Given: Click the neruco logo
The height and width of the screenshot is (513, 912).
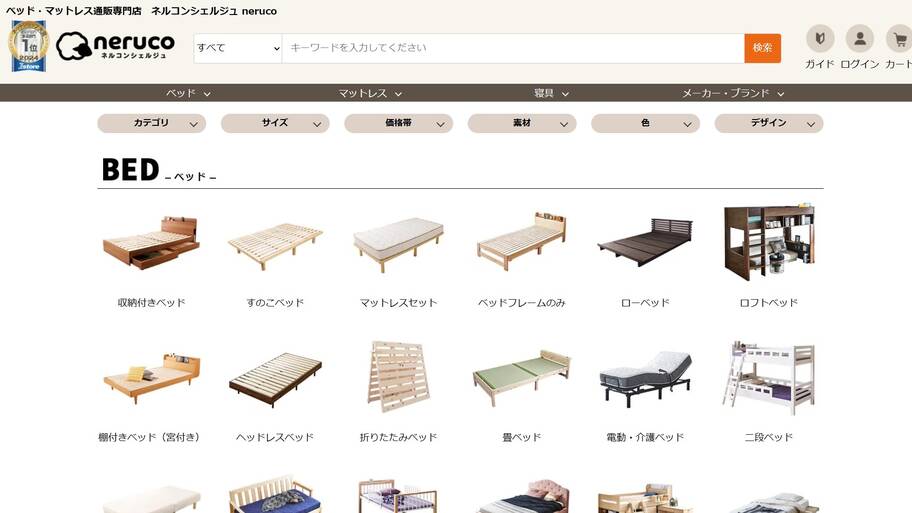Looking at the screenshot, I should [116, 46].
